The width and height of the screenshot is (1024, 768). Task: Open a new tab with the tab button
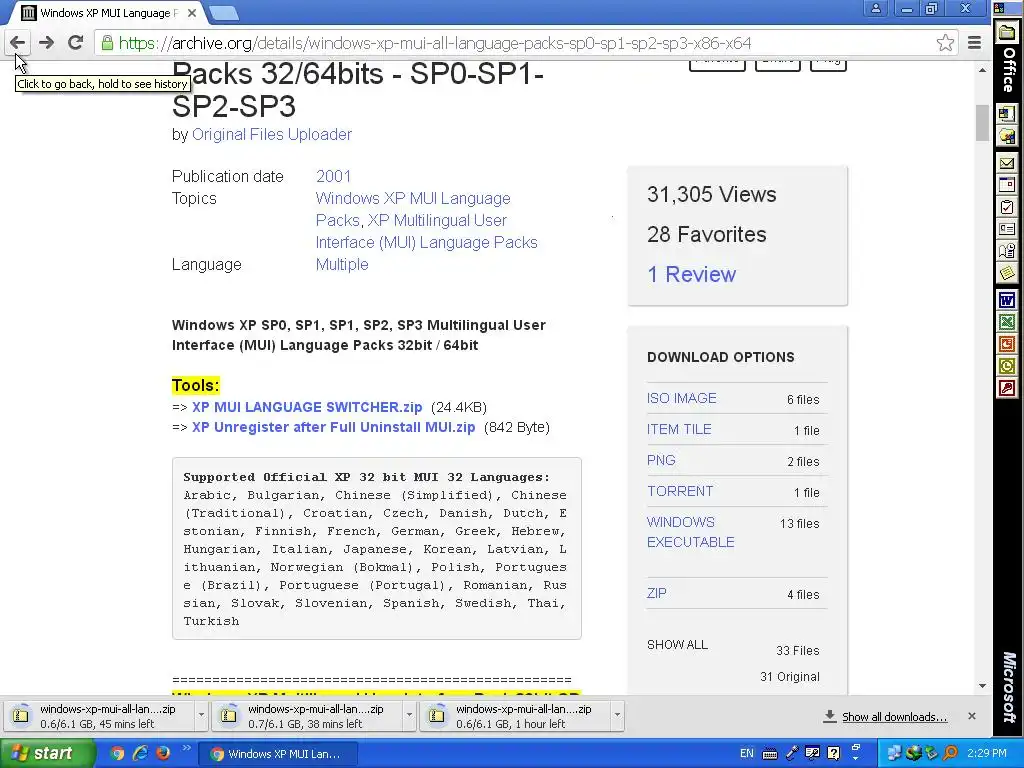tap(225, 12)
